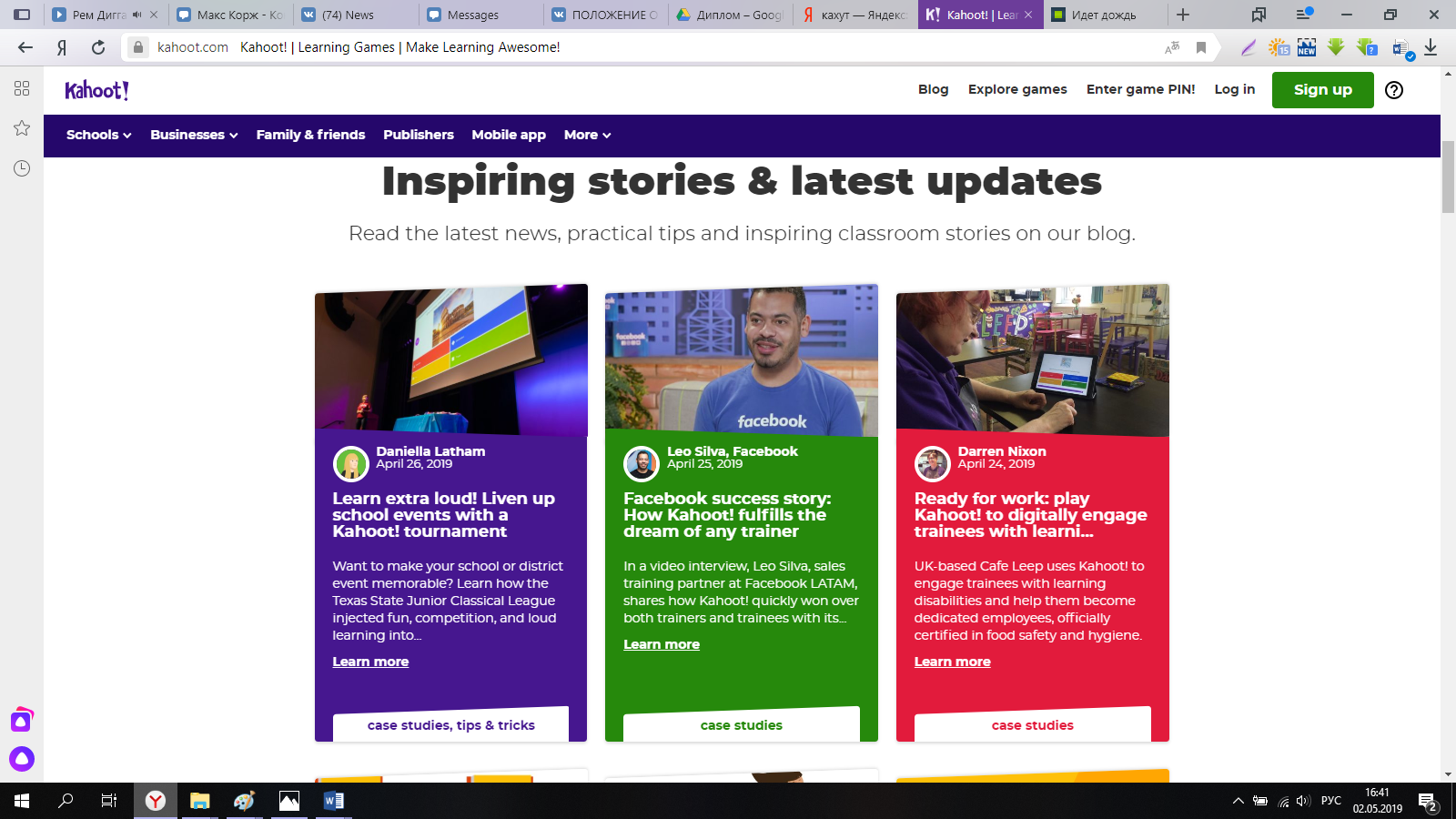Image resolution: width=1456 pixels, height=819 pixels.
Task: Click Daniella Latham's avatar
Action: [x=350, y=464]
